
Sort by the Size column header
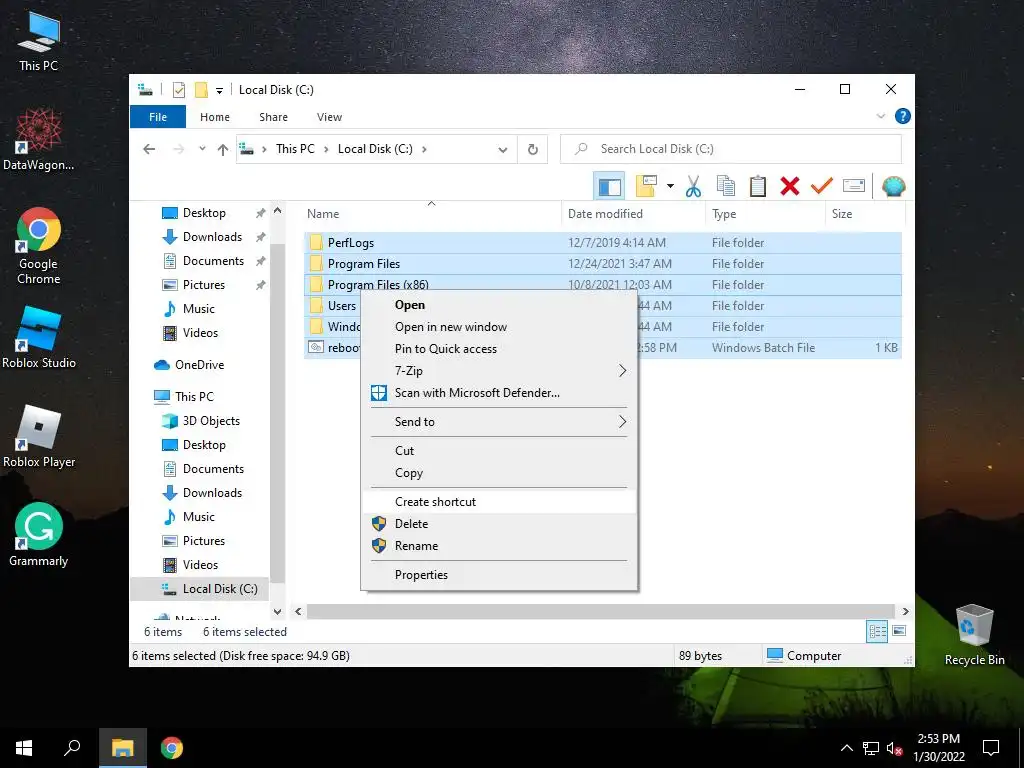(x=865, y=214)
